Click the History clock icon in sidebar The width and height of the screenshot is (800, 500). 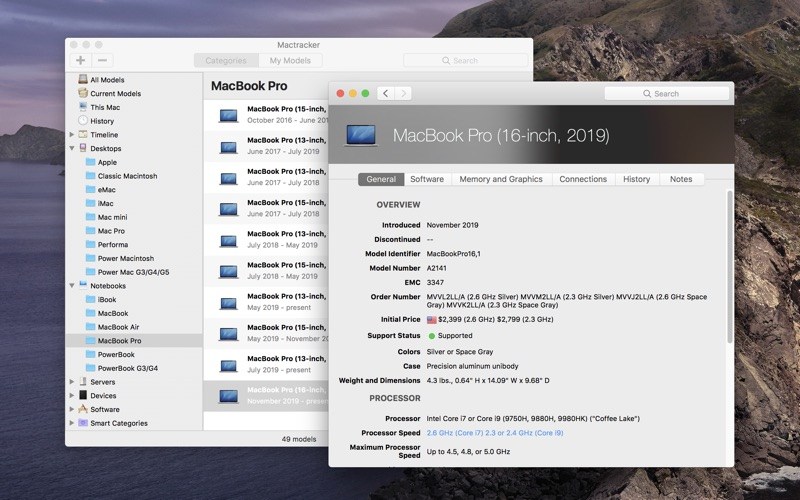pos(83,120)
